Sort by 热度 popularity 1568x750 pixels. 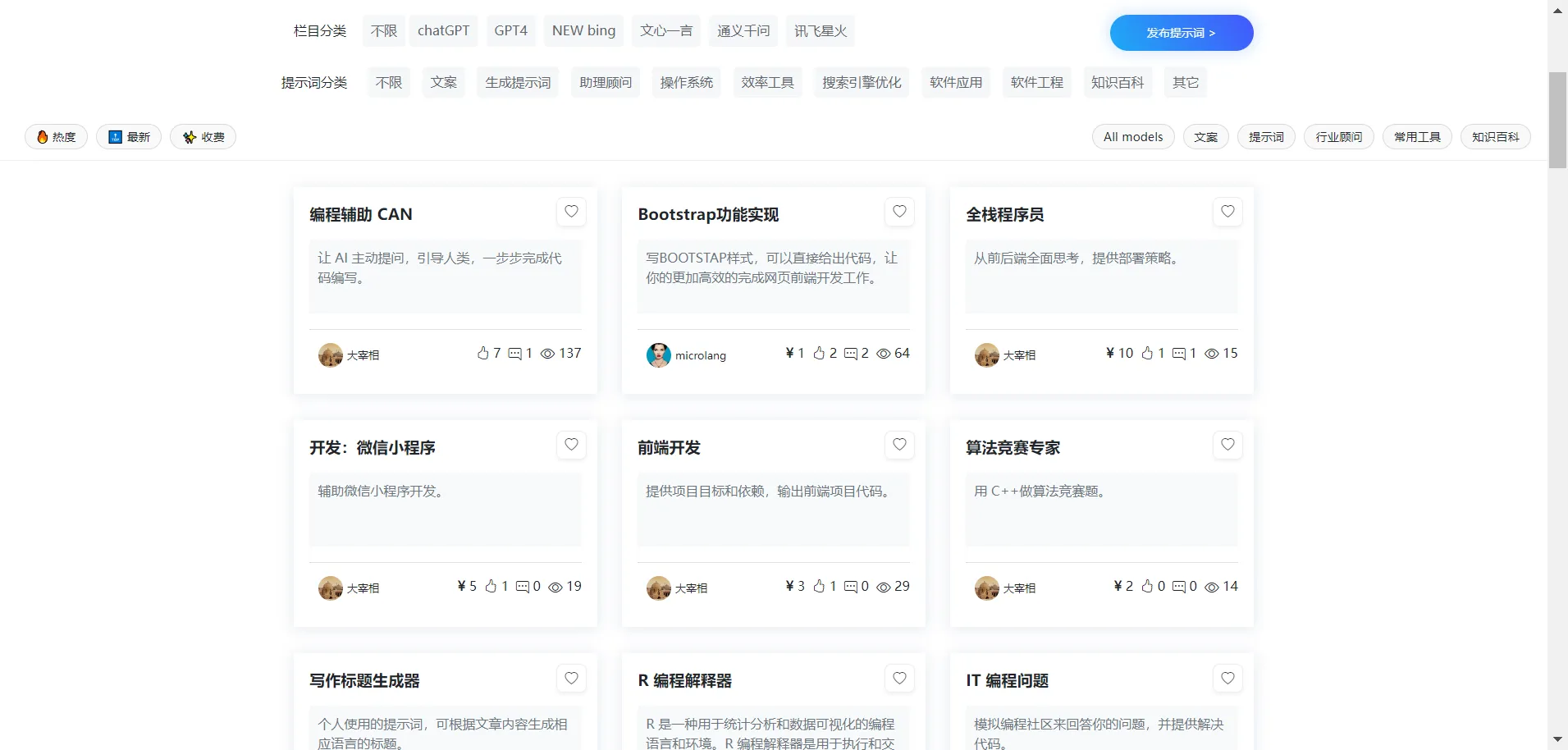click(x=57, y=137)
